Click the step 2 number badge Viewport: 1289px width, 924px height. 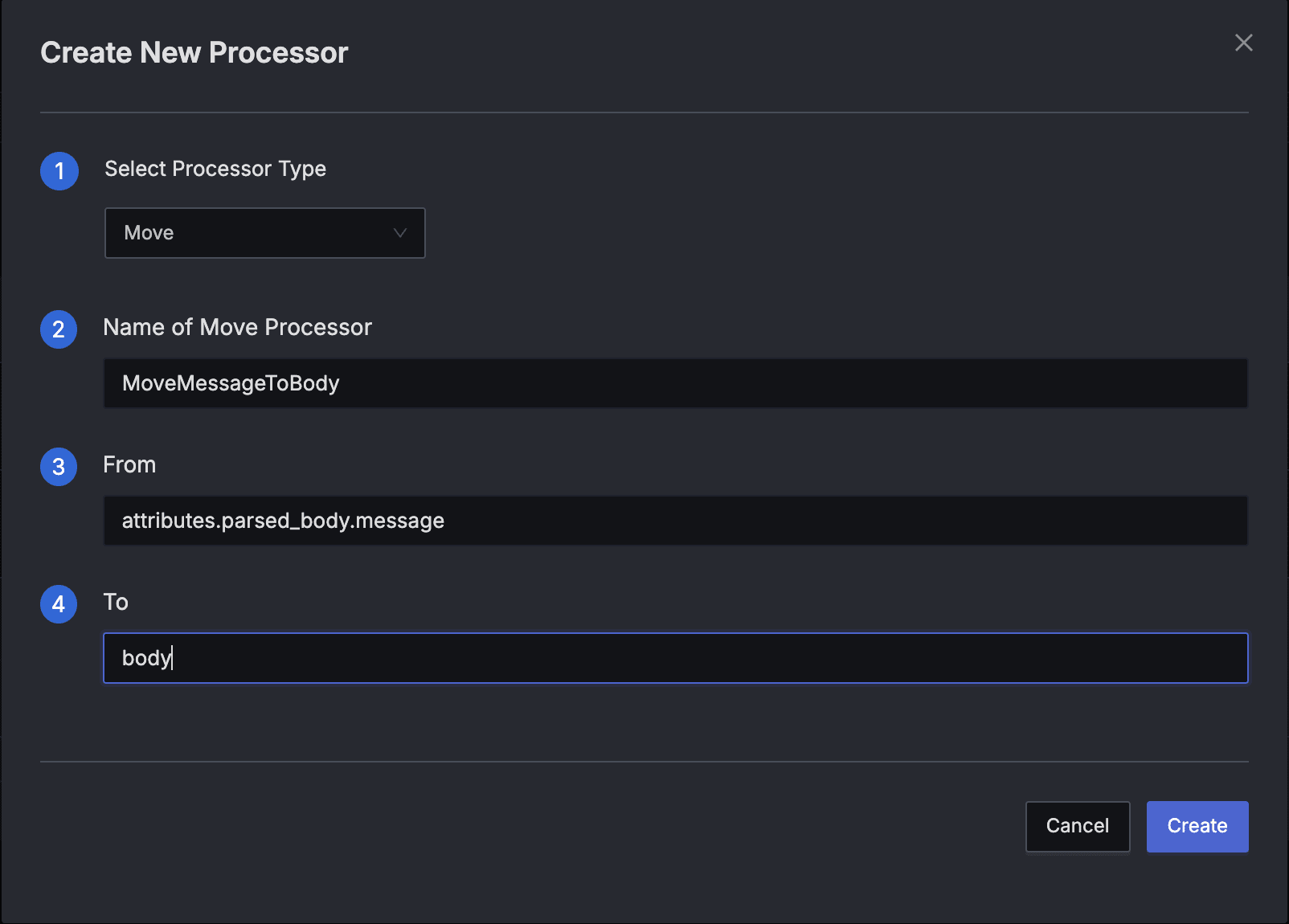(x=59, y=329)
